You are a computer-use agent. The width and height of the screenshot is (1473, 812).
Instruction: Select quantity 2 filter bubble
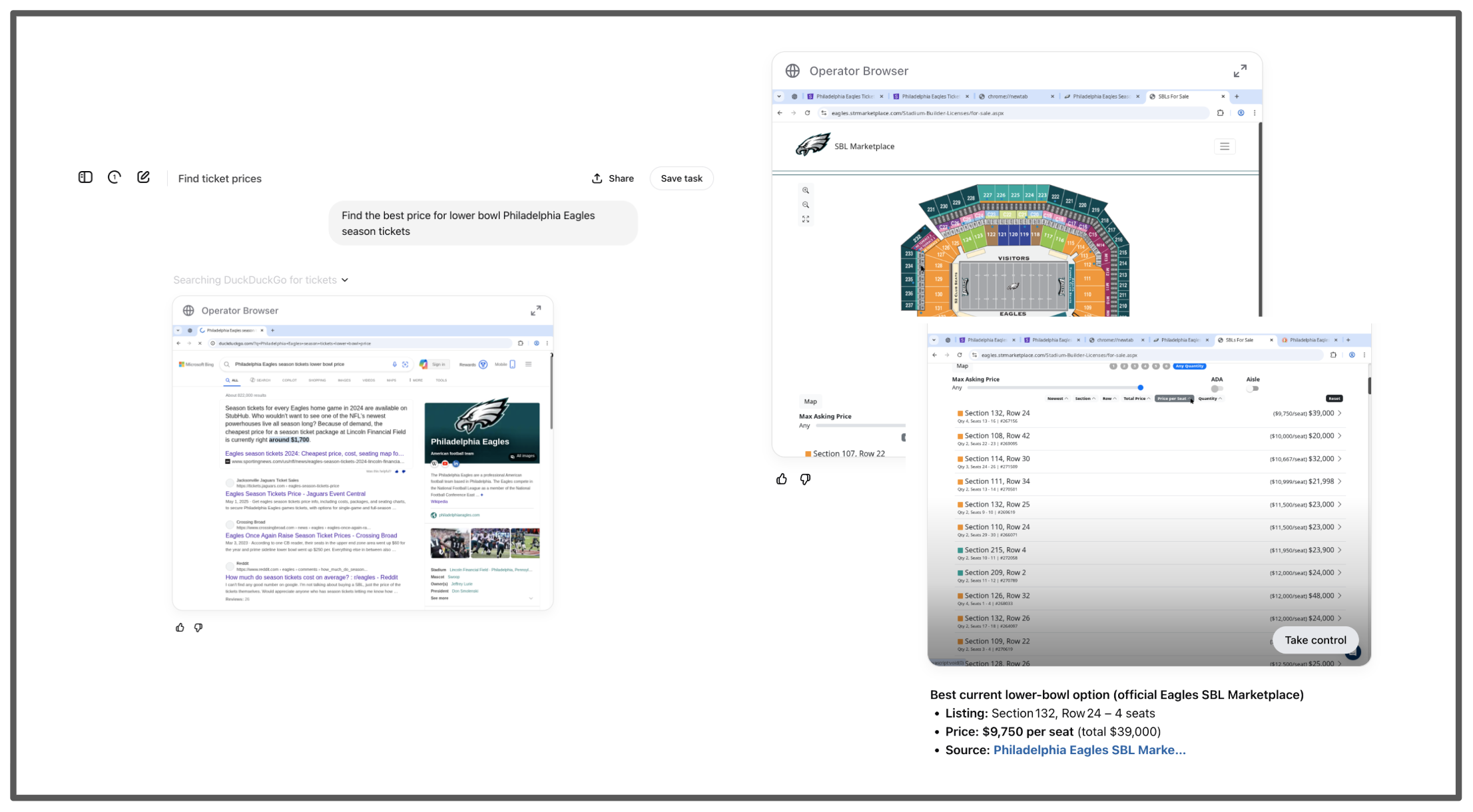[x=1124, y=366]
